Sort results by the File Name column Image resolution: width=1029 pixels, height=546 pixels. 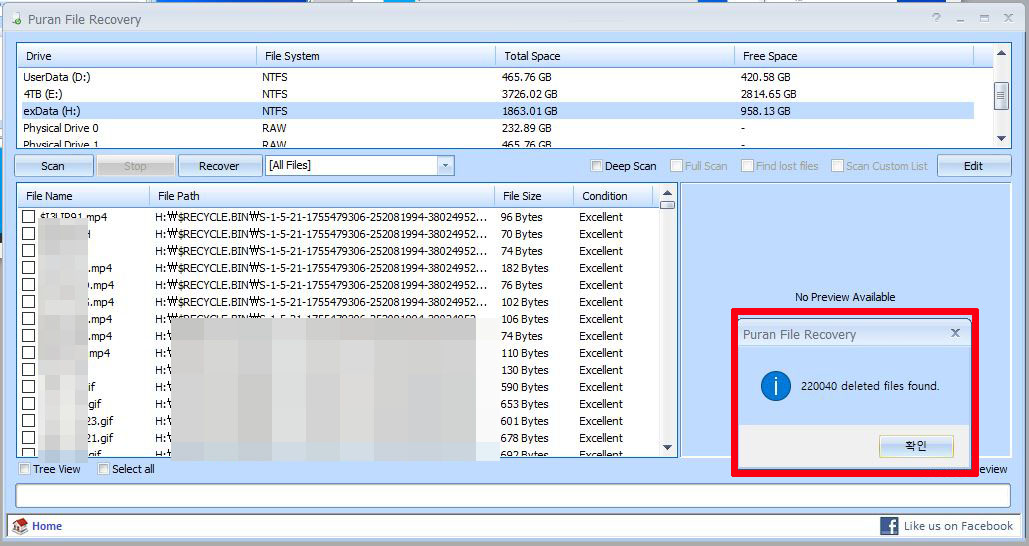pyautogui.click(x=84, y=196)
